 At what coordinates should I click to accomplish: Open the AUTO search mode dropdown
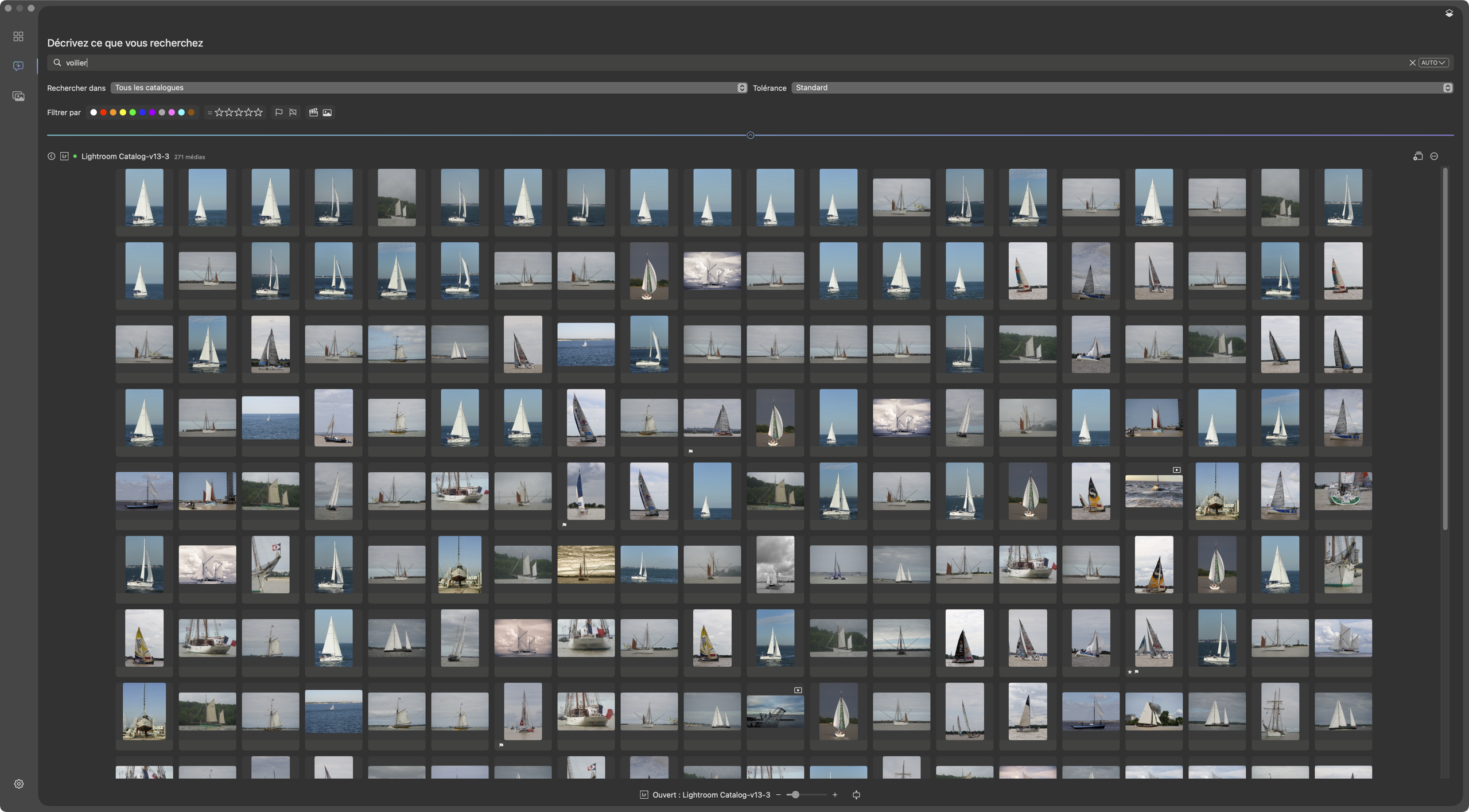1433,63
